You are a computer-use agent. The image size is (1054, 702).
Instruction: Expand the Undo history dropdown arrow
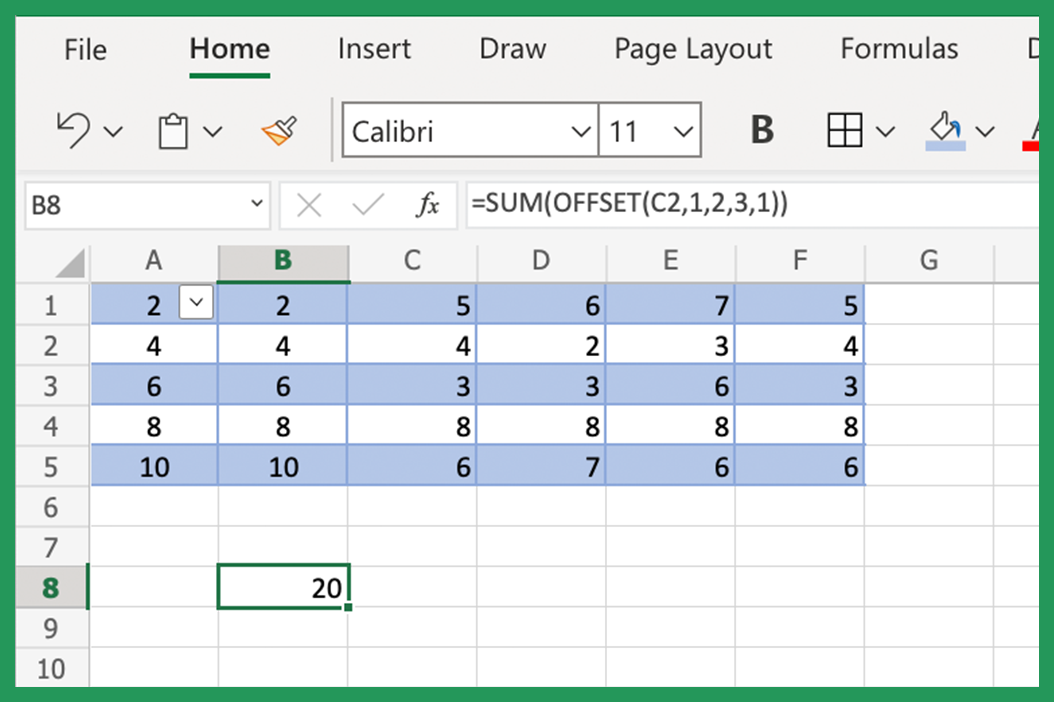[x=114, y=131]
